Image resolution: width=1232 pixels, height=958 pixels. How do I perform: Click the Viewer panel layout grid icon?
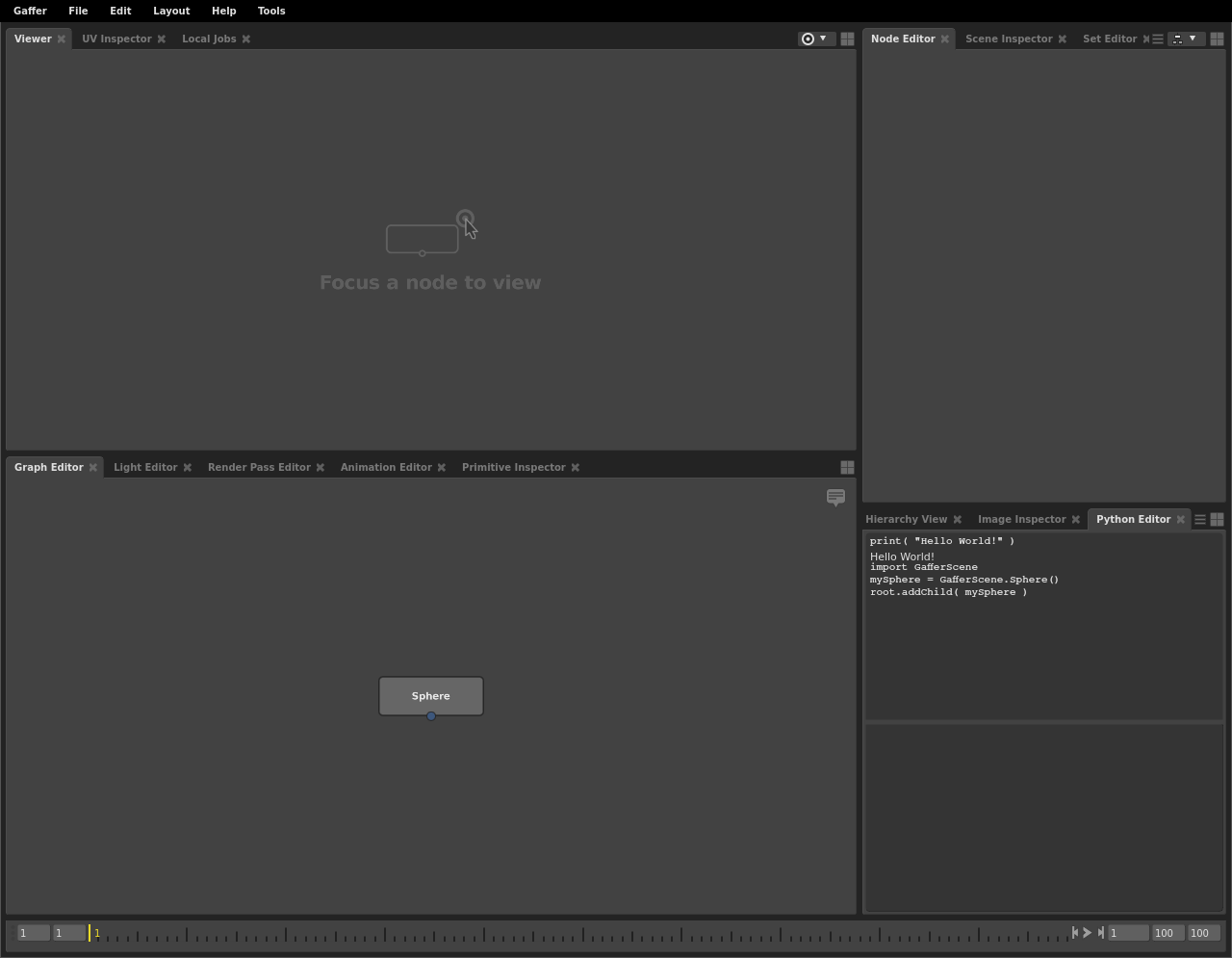click(847, 39)
